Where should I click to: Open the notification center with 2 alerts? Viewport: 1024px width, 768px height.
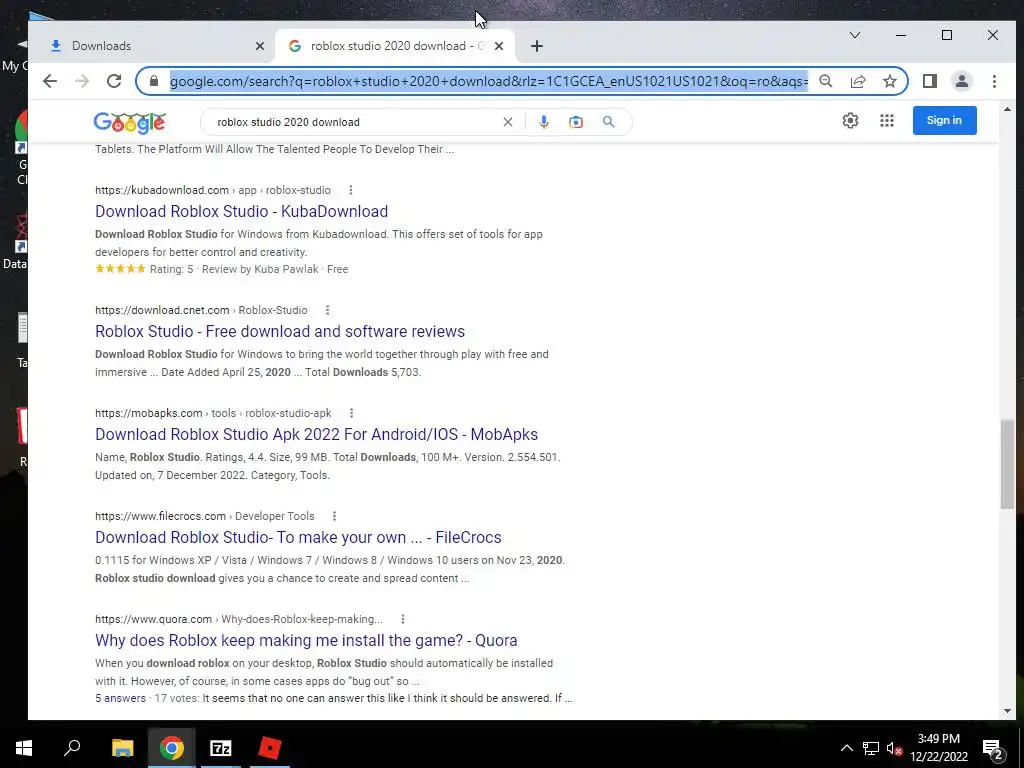(x=993, y=748)
